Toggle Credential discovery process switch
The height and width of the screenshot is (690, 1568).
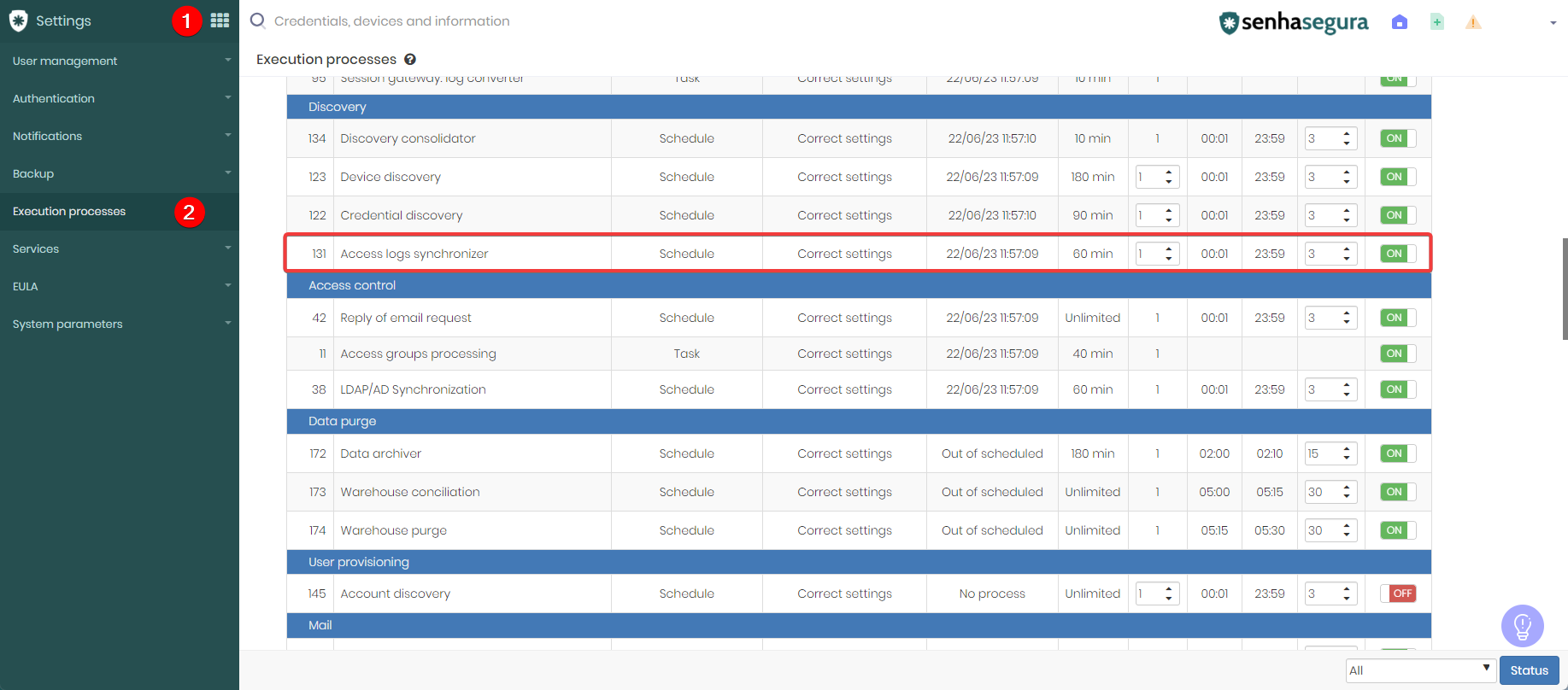(1398, 215)
